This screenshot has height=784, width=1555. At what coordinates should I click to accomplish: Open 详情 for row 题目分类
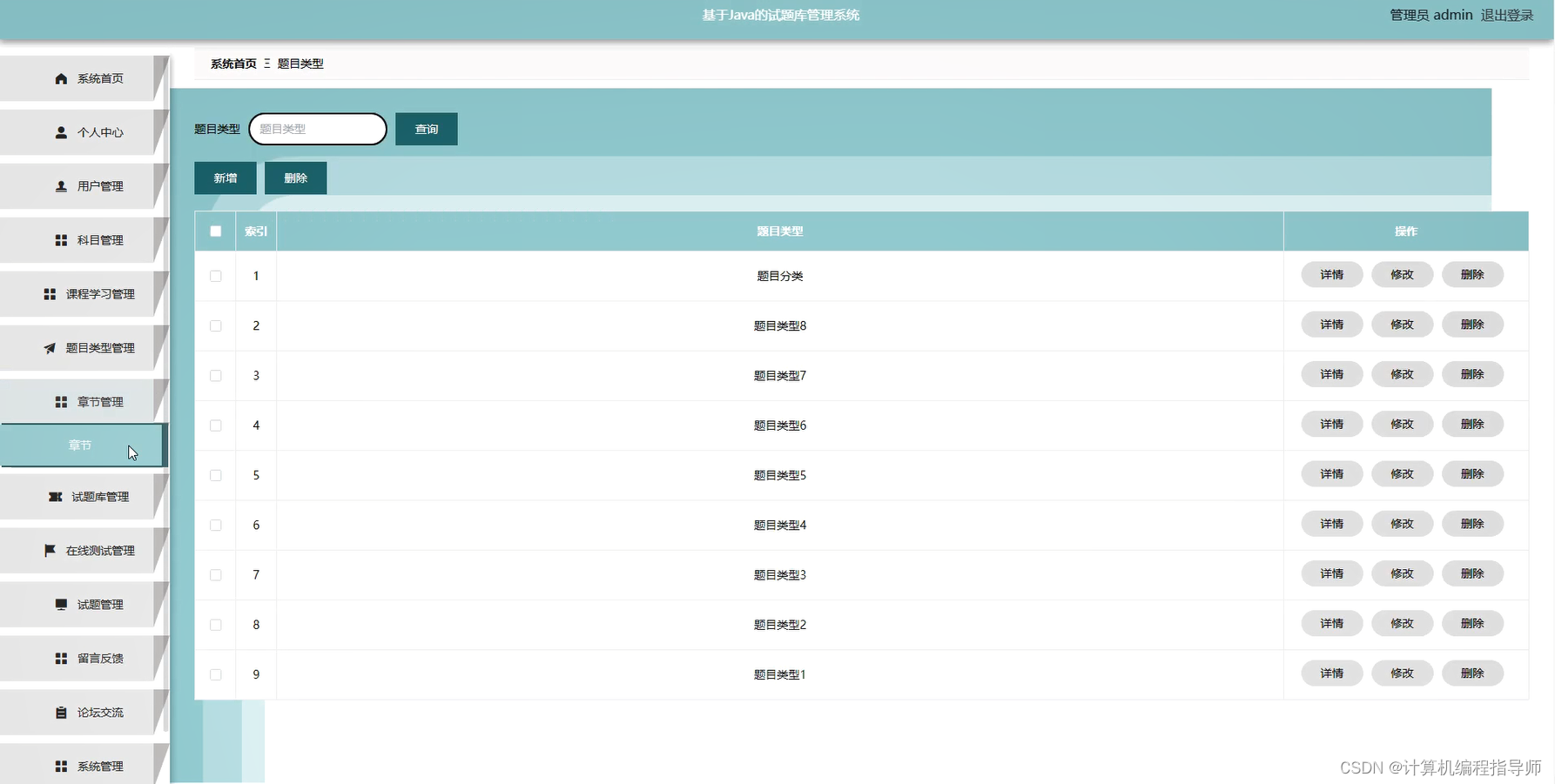(x=1332, y=275)
